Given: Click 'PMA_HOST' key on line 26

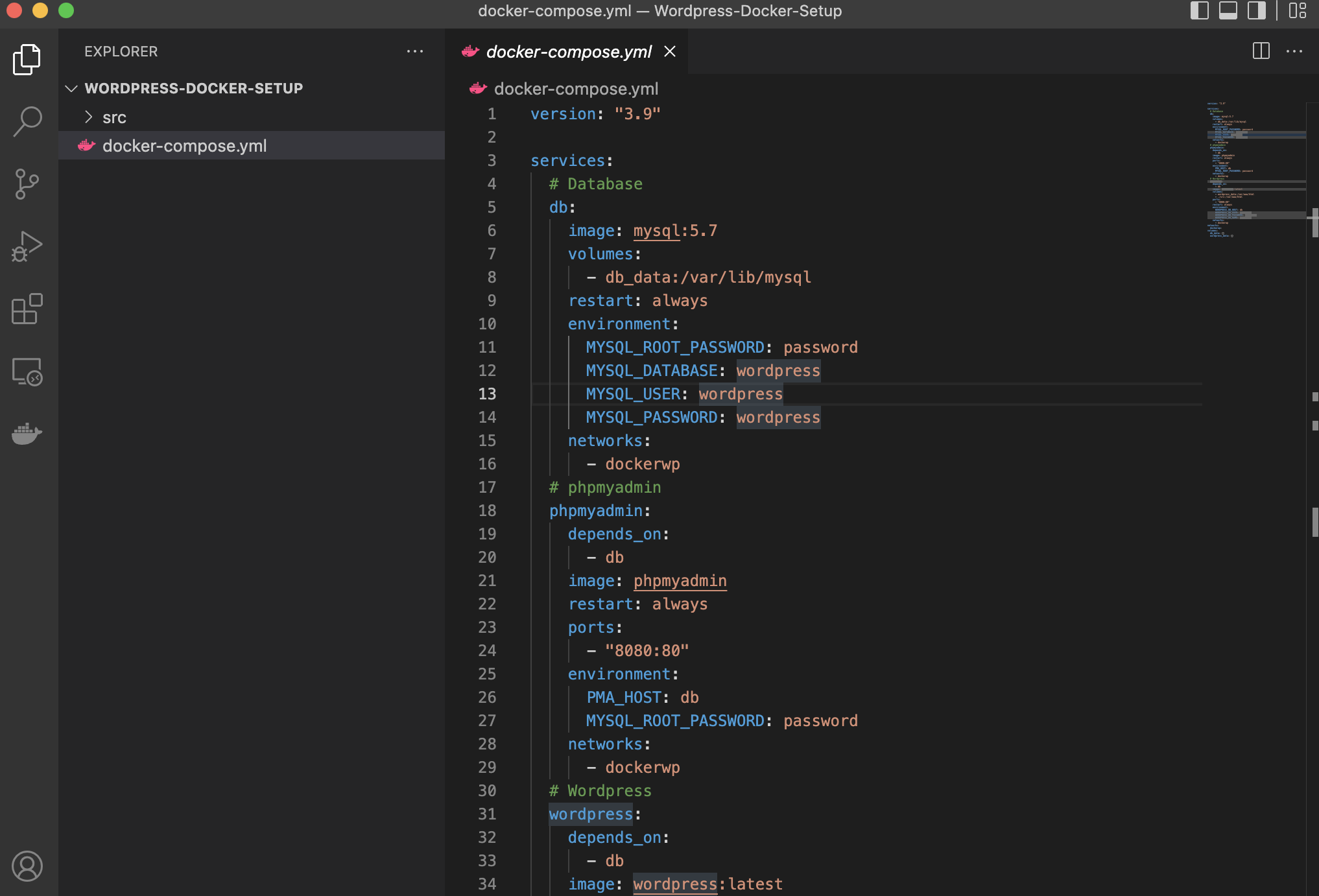Looking at the screenshot, I should [x=624, y=698].
